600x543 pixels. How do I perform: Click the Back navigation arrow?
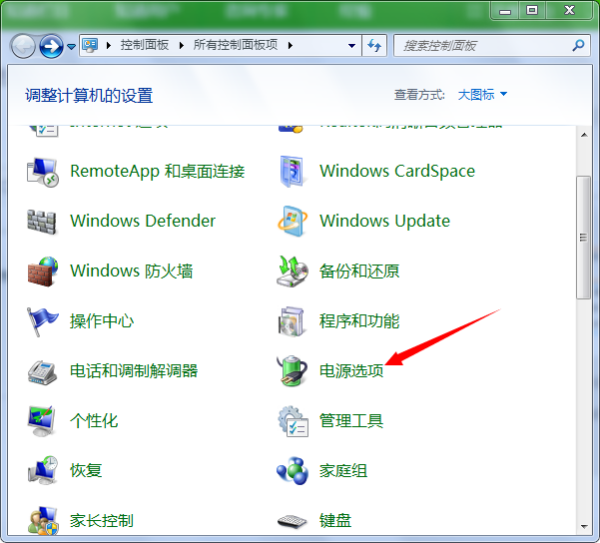23,46
